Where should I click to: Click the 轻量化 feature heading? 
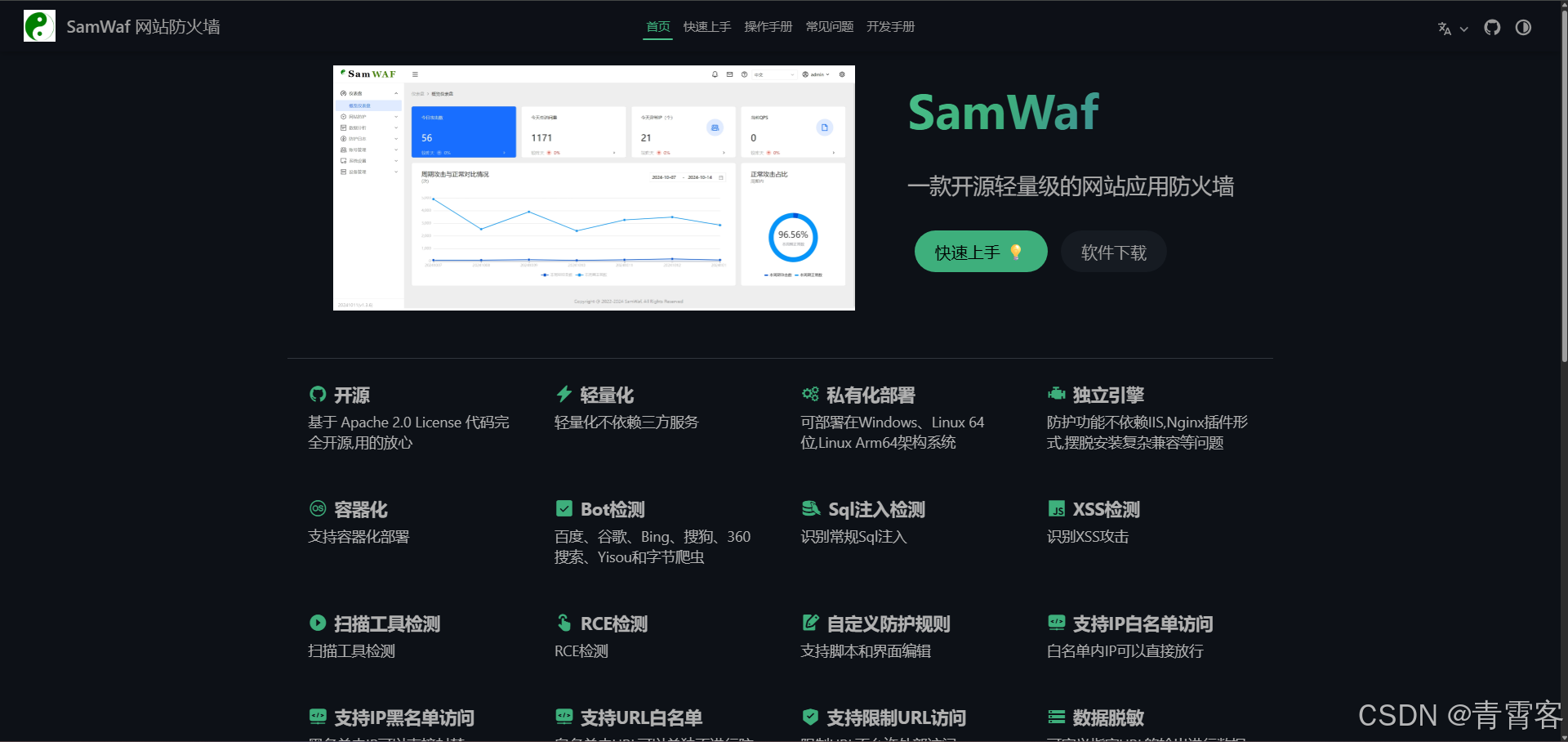[607, 396]
